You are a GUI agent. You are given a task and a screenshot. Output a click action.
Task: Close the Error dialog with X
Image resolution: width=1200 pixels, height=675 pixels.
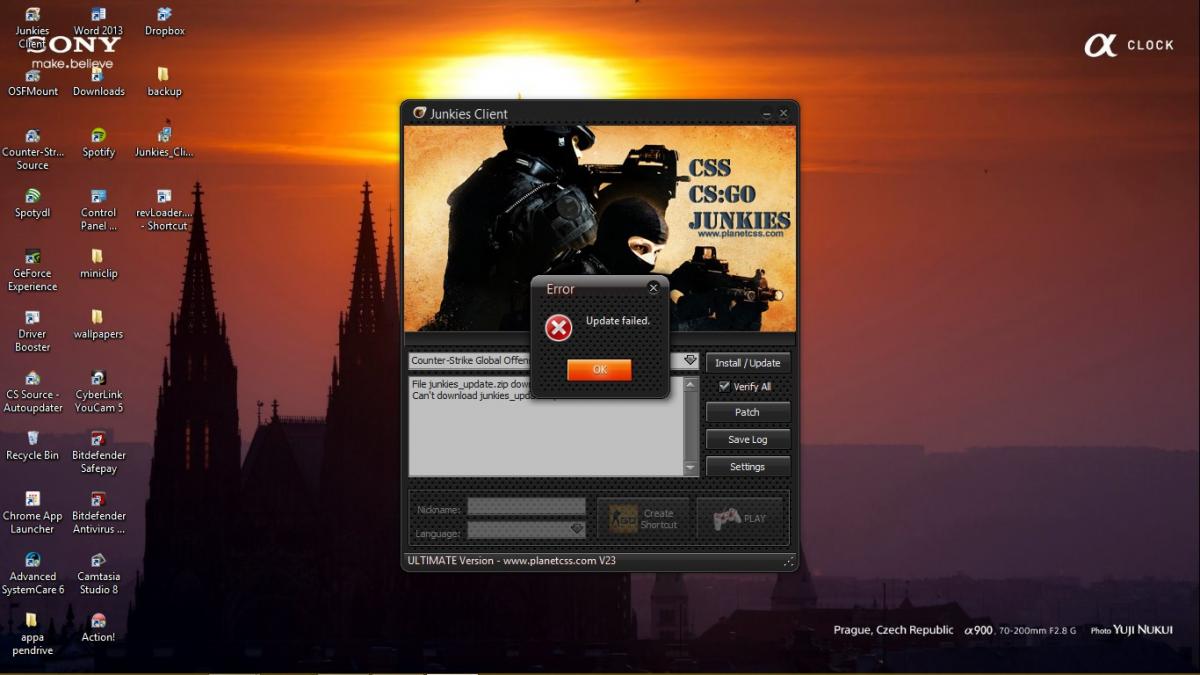click(654, 288)
